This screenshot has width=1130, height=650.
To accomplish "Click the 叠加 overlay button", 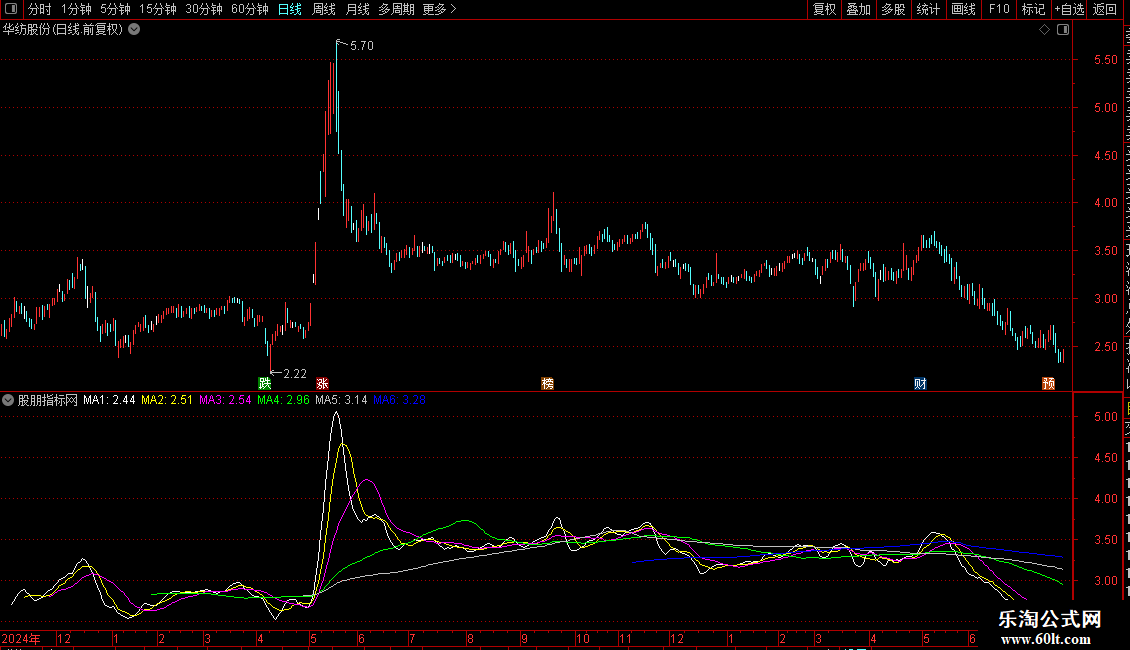I will coord(859,9).
